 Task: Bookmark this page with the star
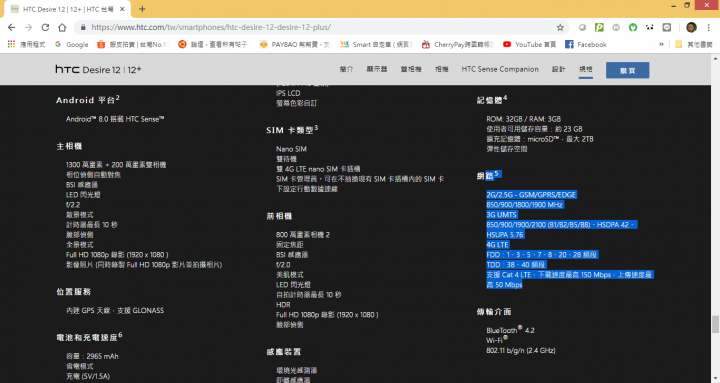tap(560, 28)
